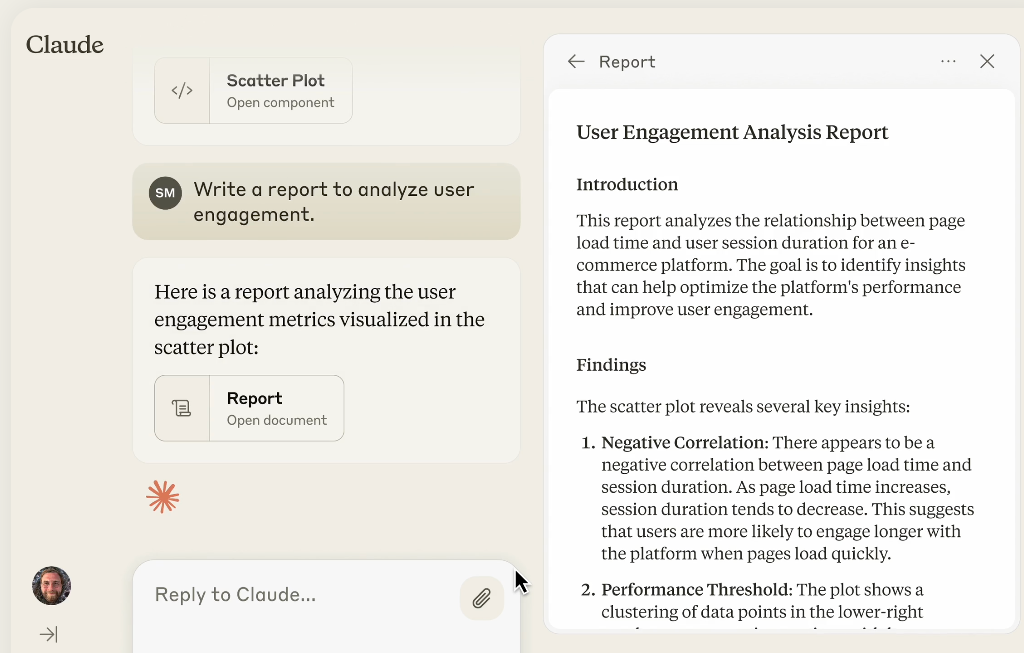Image resolution: width=1024 pixels, height=653 pixels.
Task: Click 'The scatter plot reveals several key insights:' line
Action: [x=743, y=407]
